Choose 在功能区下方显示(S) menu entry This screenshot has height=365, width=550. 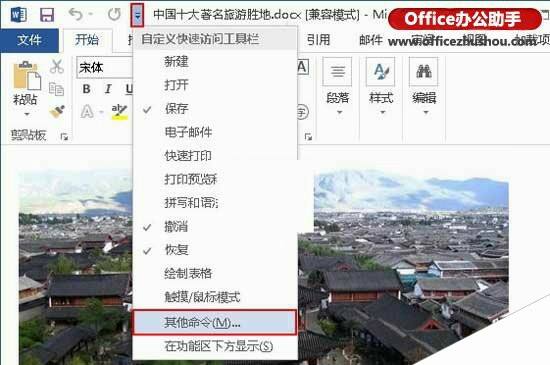click(x=215, y=346)
